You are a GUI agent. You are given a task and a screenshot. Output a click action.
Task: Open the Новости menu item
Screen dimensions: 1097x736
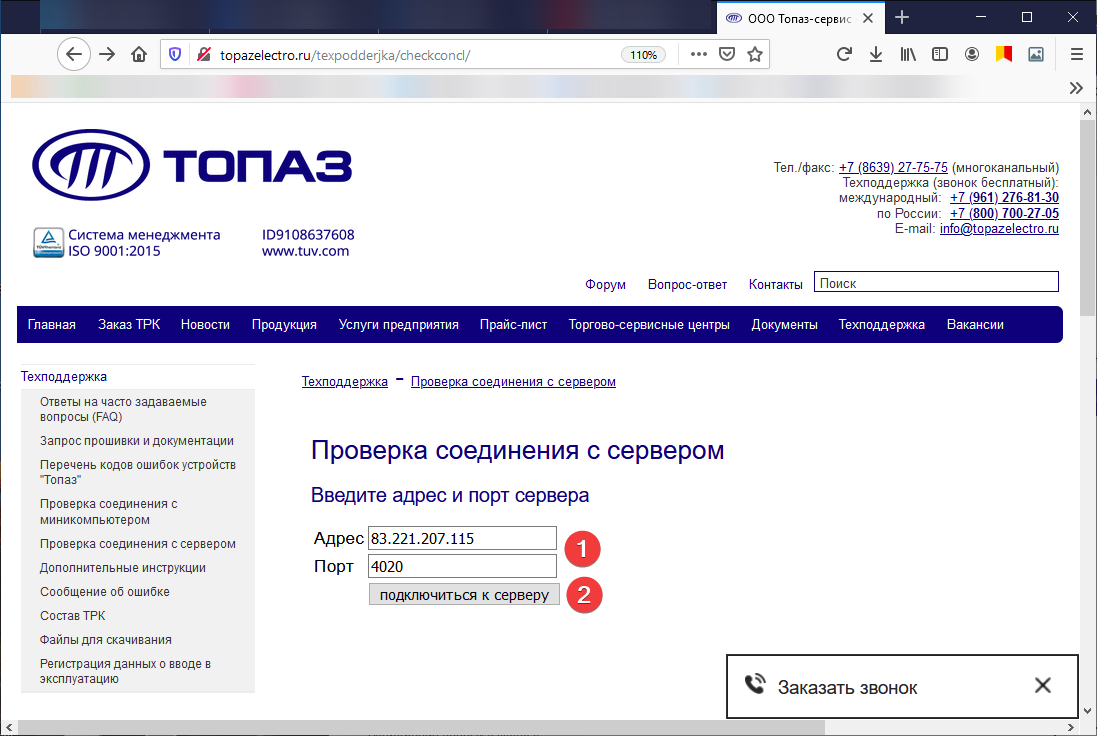coord(205,325)
